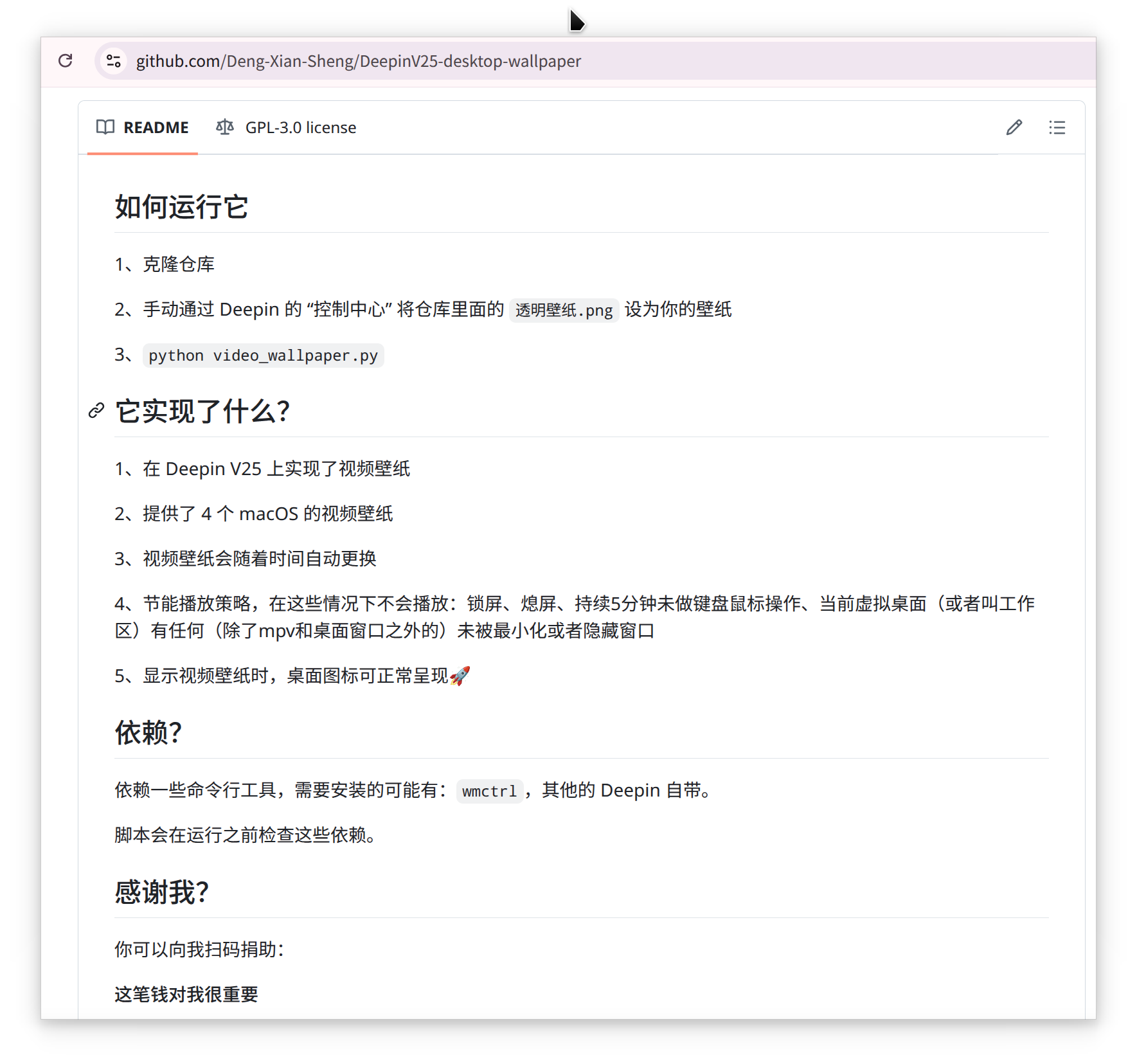Reload the page with the refresh icon
The image size is (1137, 1064).
[x=65, y=60]
